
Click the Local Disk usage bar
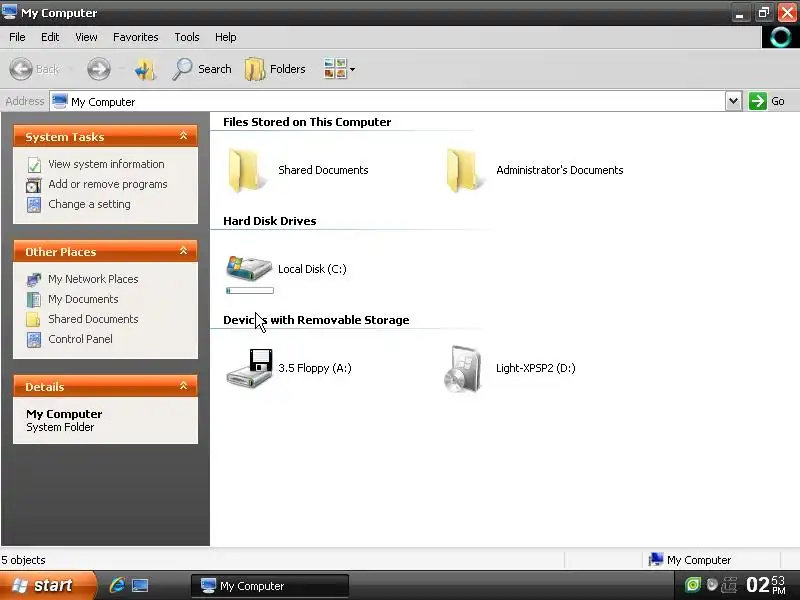tap(250, 291)
